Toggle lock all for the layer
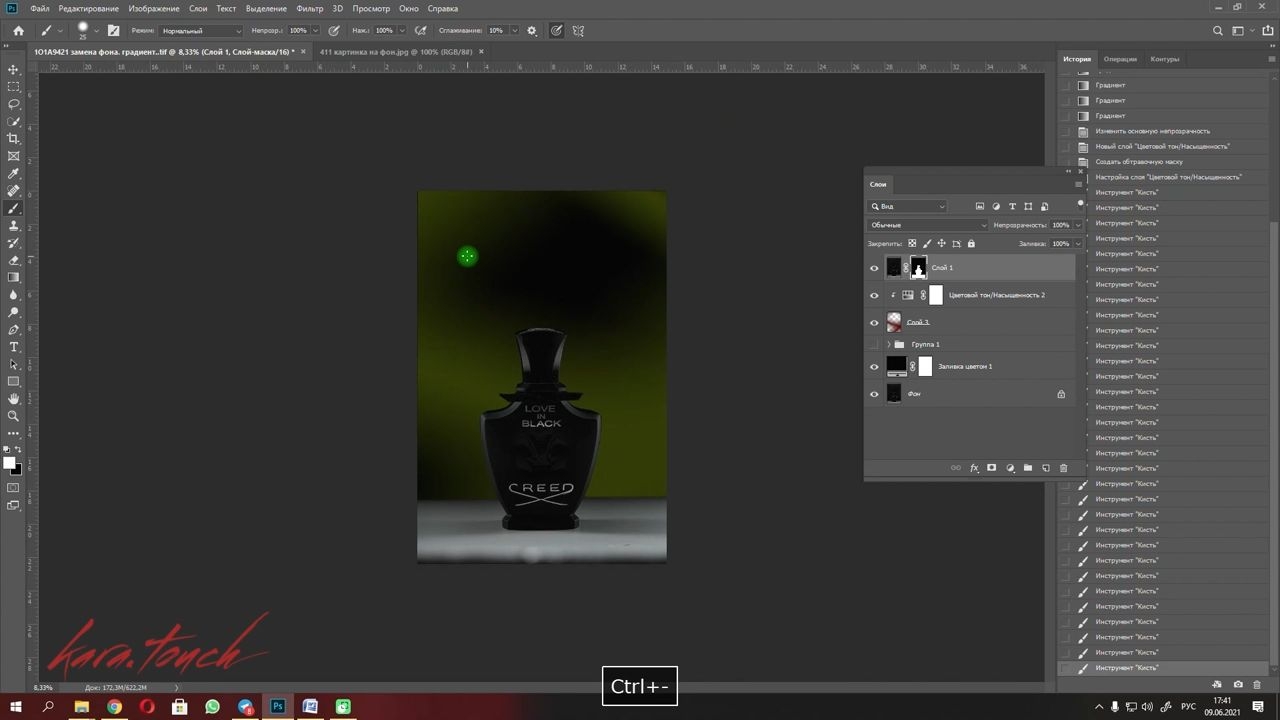This screenshot has width=1280, height=720. [971, 243]
